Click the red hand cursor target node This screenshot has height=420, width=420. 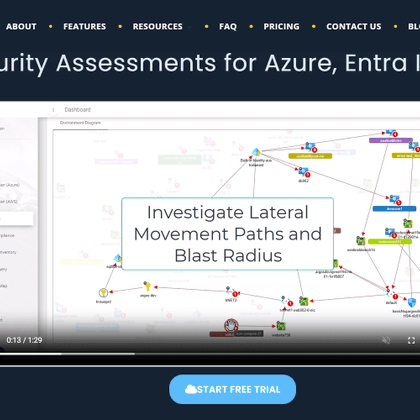pos(231,325)
